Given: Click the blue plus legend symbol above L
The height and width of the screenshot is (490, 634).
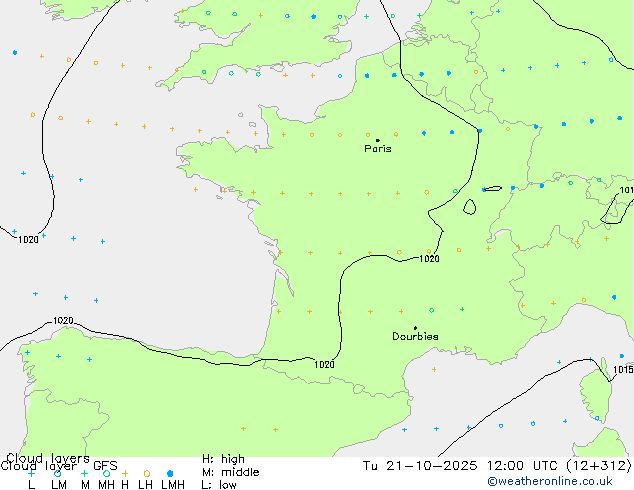Looking at the screenshot, I should pyautogui.click(x=32, y=473).
